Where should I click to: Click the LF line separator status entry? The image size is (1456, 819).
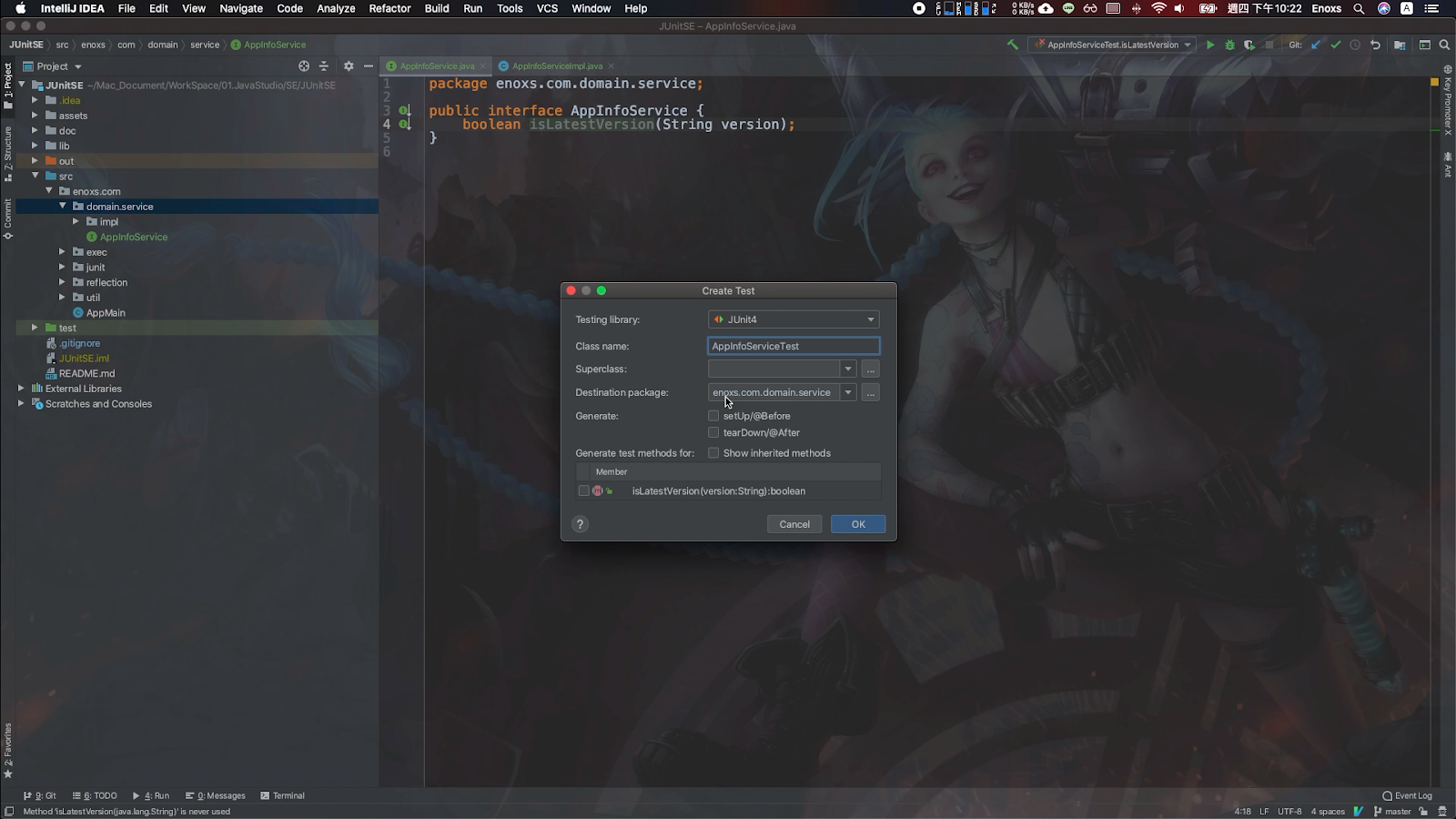click(x=1264, y=812)
